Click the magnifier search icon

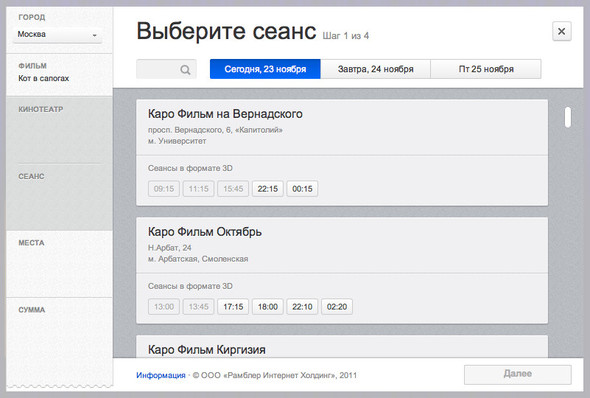tap(185, 70)
